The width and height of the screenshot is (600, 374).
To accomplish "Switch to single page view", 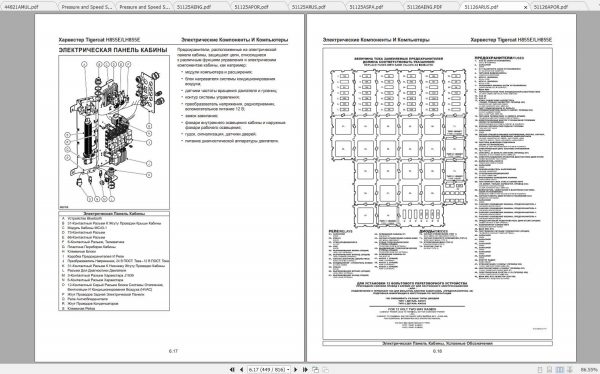I will (x=540, y=370).
